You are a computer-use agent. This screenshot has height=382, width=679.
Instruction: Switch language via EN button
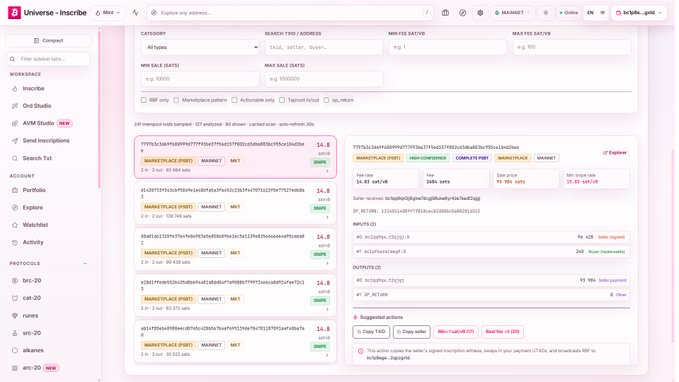[x=590, y=13]
